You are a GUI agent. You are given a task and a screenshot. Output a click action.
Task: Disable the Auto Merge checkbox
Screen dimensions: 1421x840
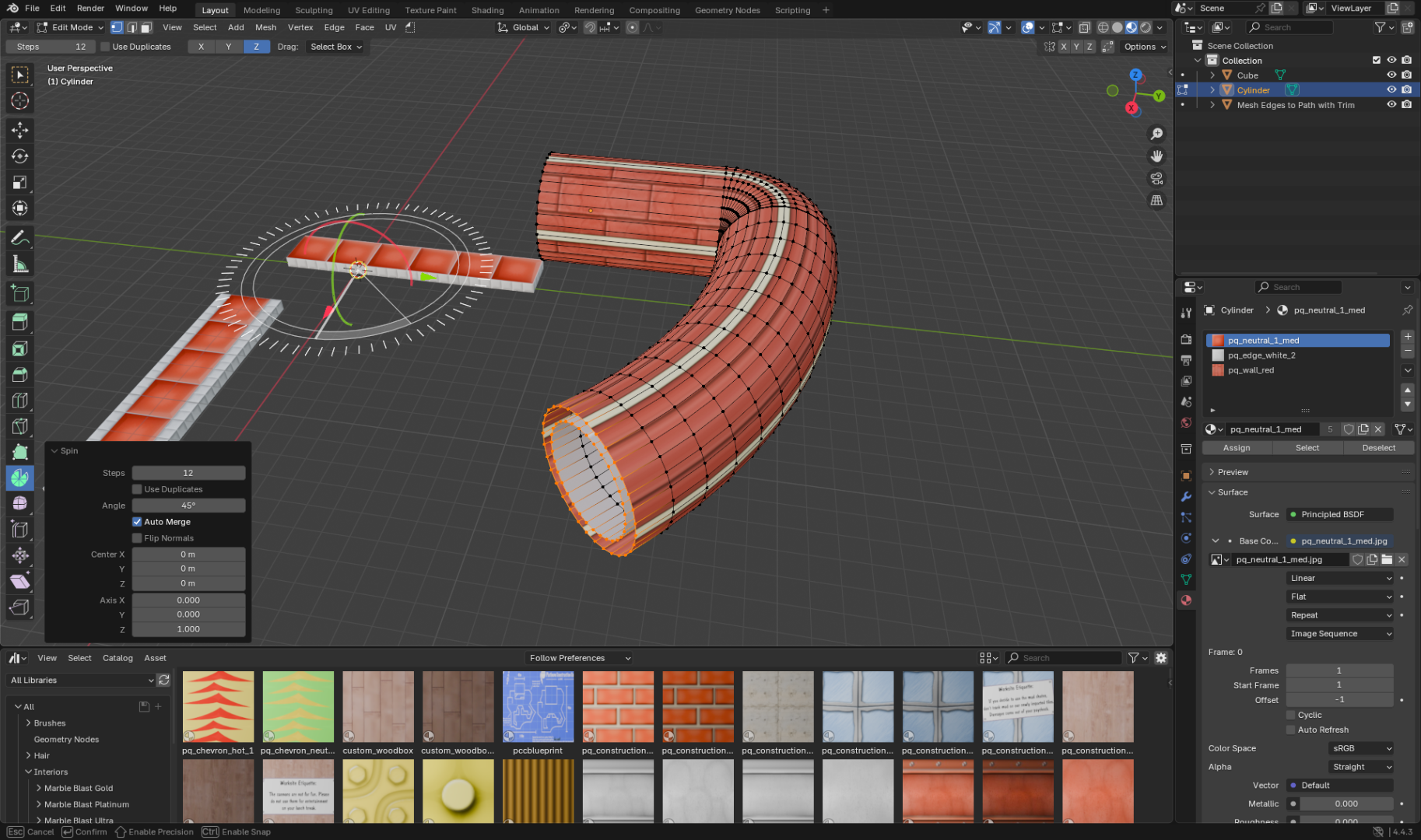click(x=137, y=522)
